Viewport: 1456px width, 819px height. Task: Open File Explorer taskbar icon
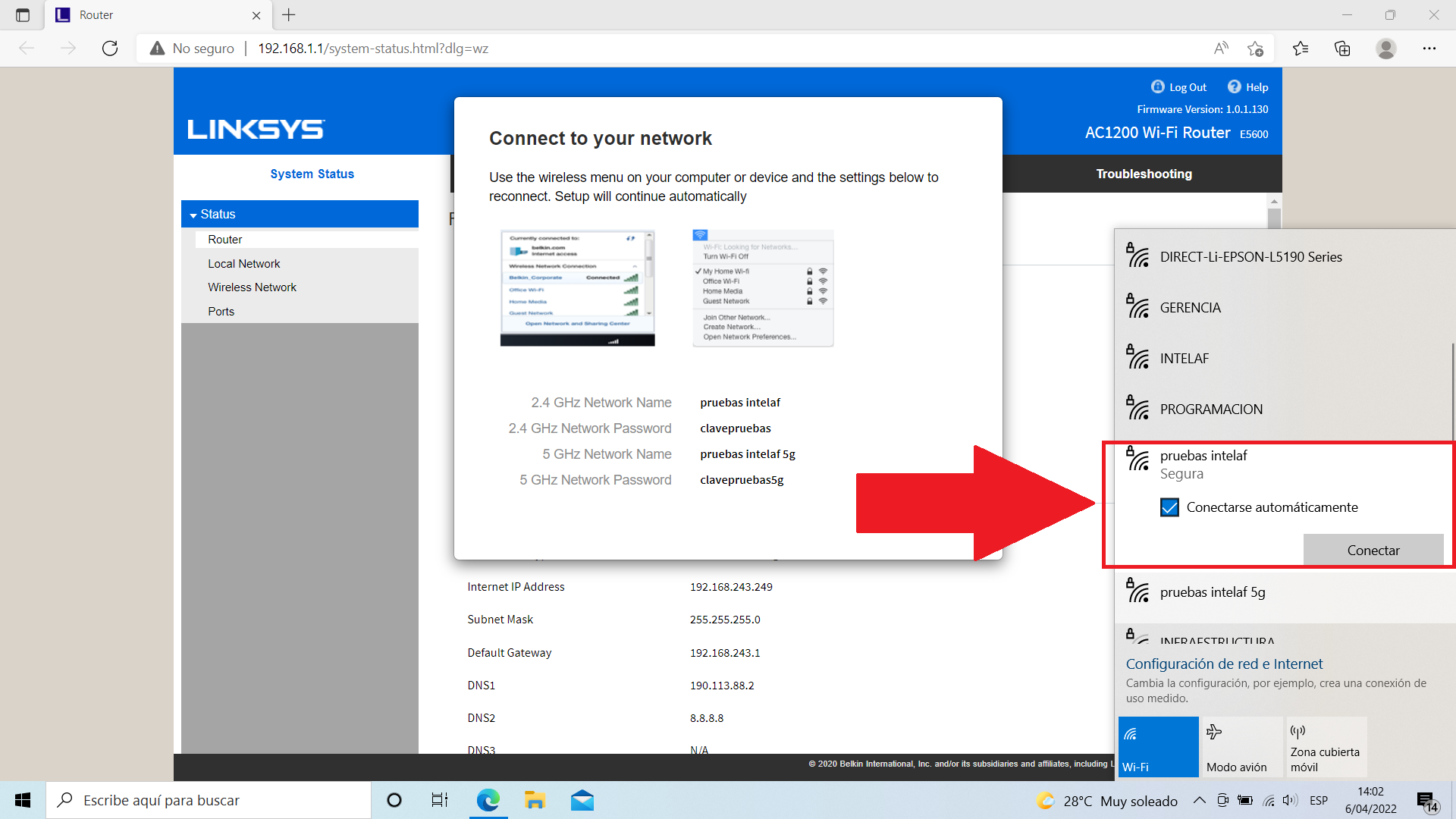(x=535, y=800)
